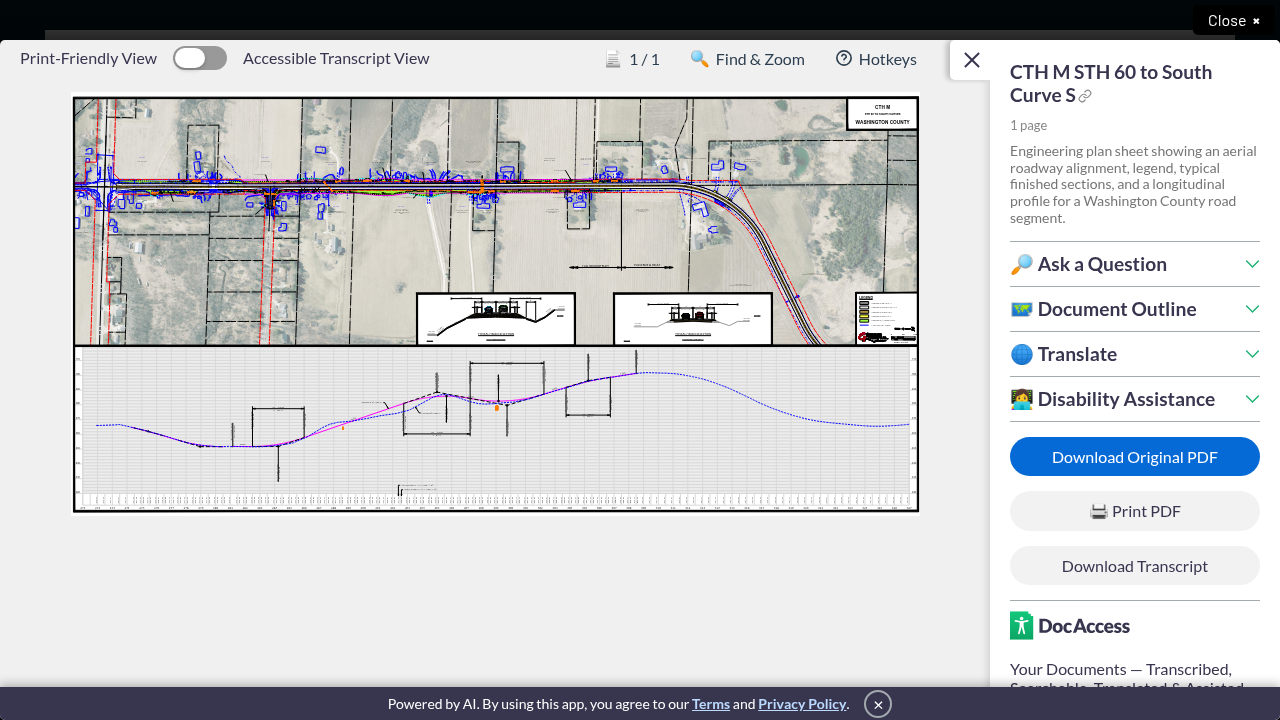Click Download Original PDF button
1280x720 pixels.
click(x=1135, y=457)
